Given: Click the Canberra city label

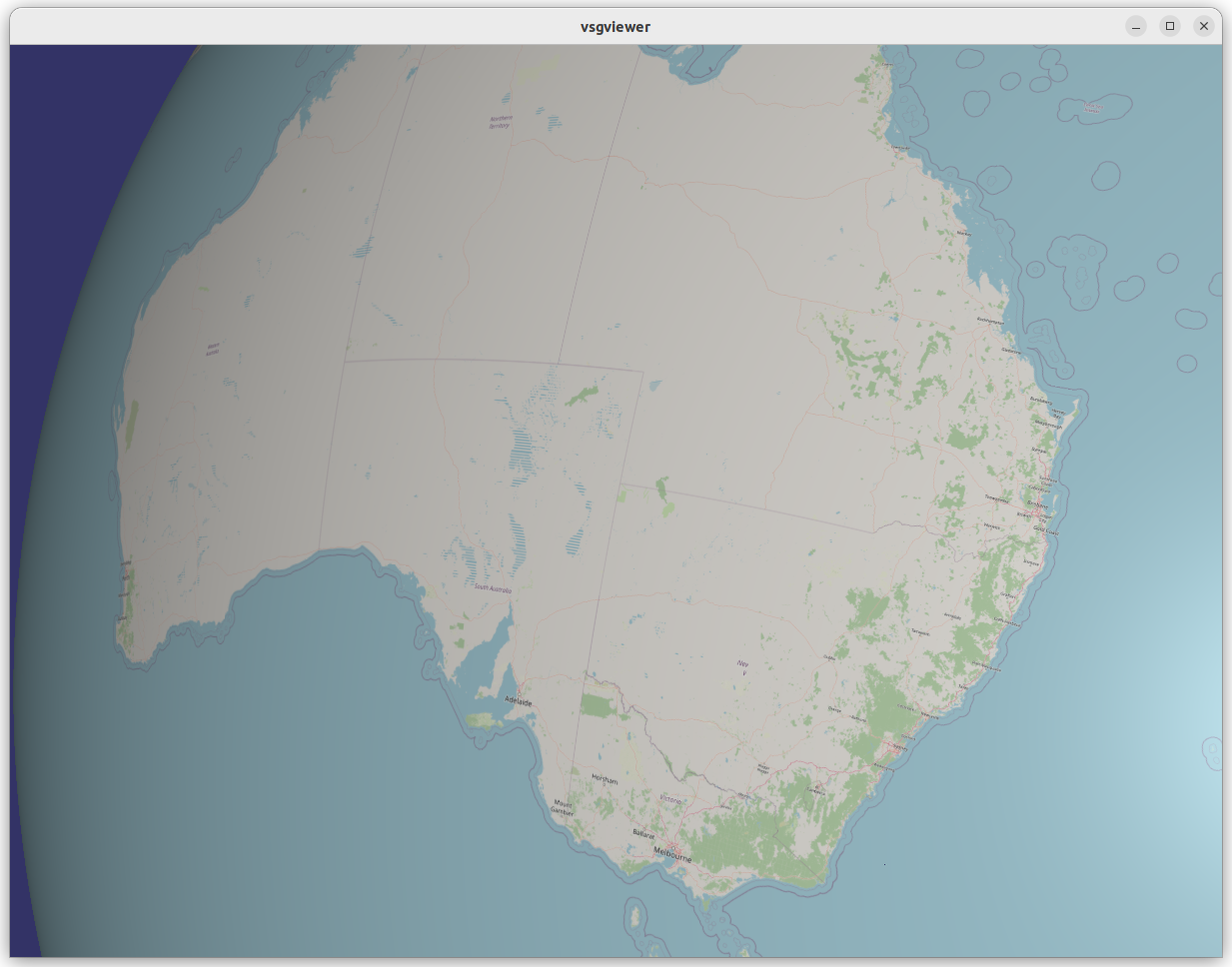Looking at the screenshot, I should click(x=816, y=789).
